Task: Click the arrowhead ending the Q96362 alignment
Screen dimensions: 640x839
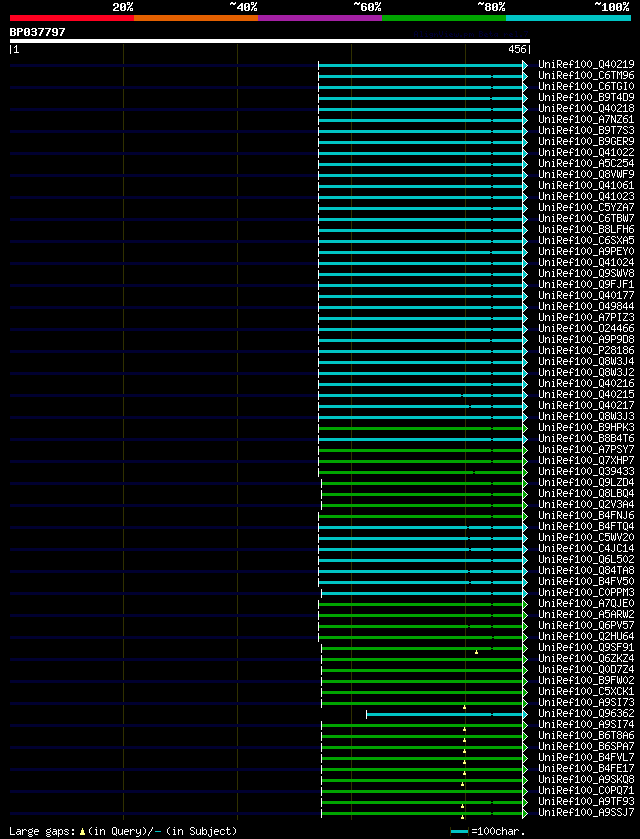Action: tap(525, 714)
